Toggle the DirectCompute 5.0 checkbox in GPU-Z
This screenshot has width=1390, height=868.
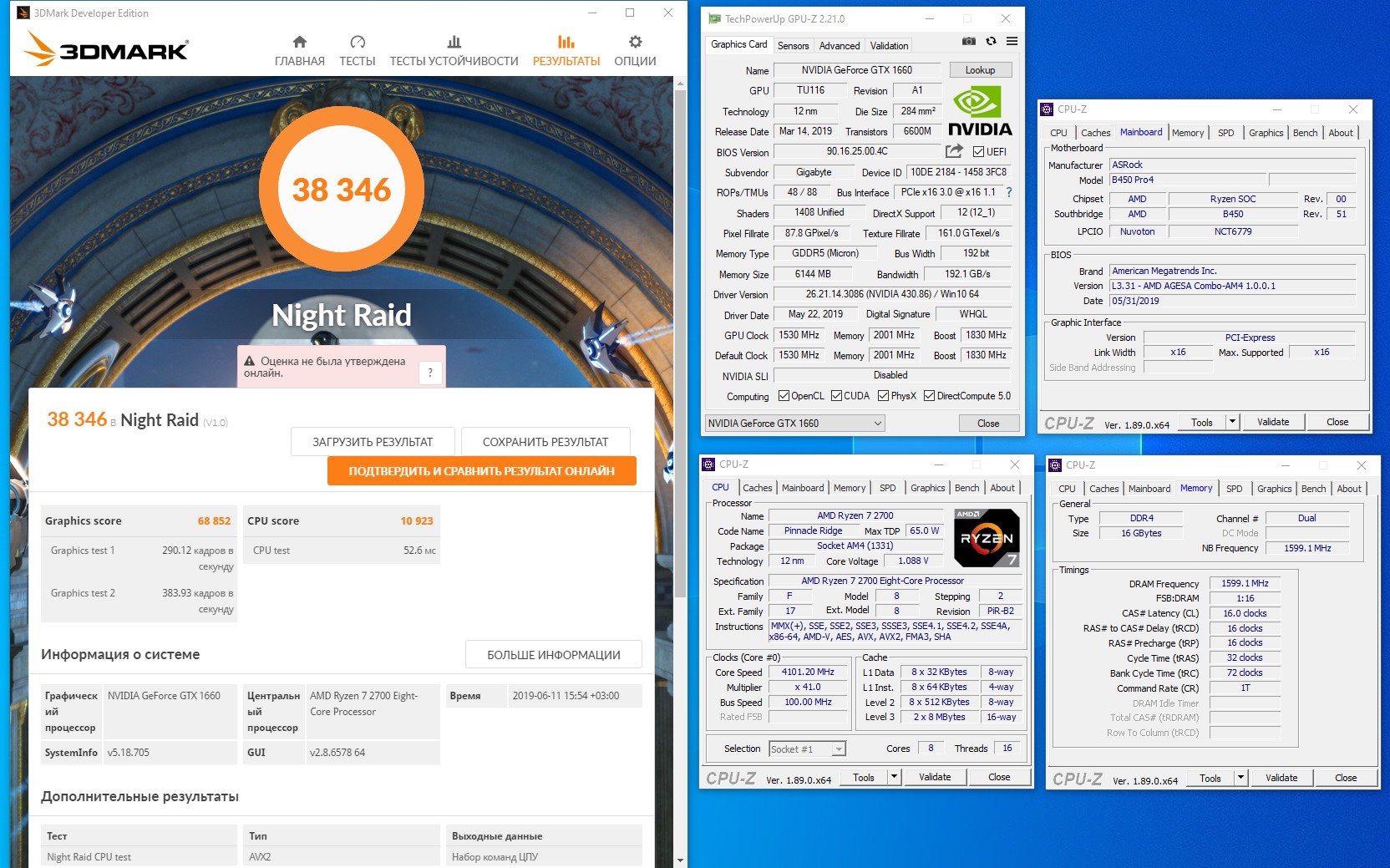tap(929, 396)
